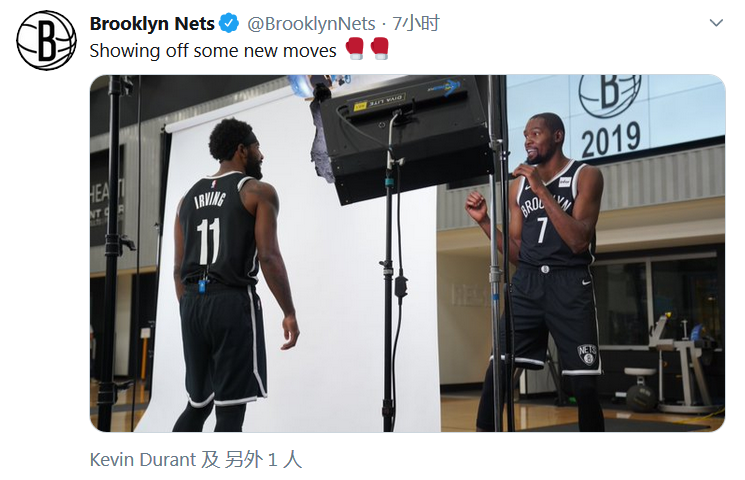Open the @BrooklynNets handle link
Image resolution: width=745 pixels, height=480 pixels.
click(x=311, y=24)
